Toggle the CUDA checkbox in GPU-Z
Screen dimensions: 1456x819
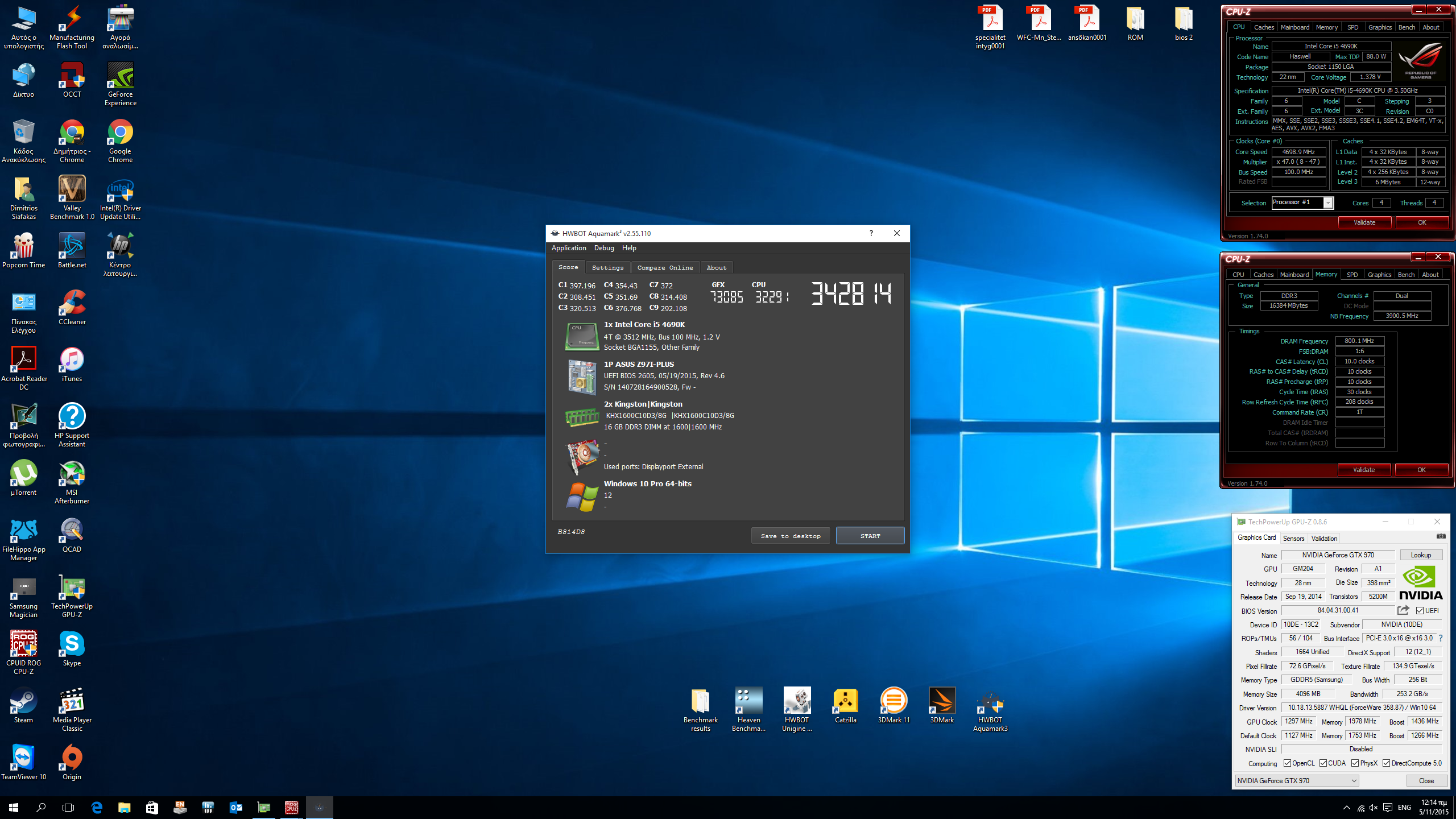(x=1323, y=763)
